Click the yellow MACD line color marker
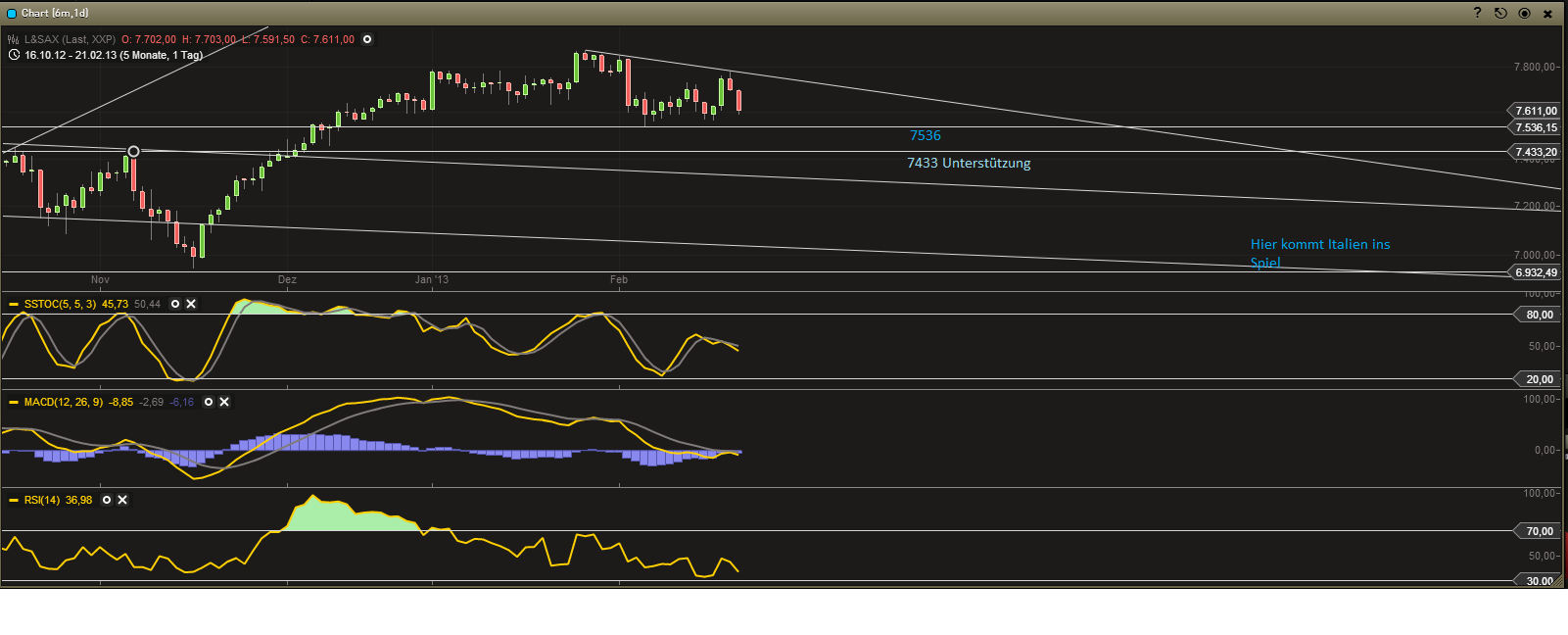 14,402
